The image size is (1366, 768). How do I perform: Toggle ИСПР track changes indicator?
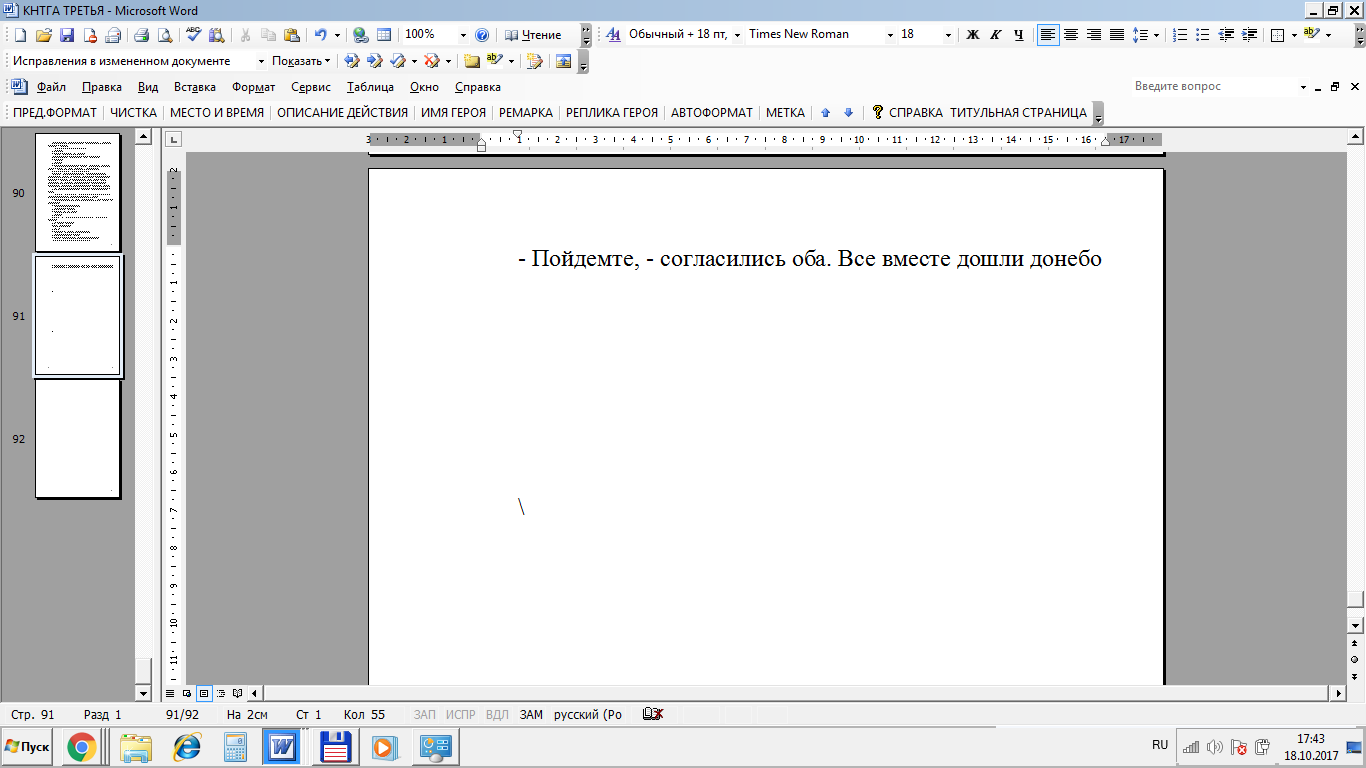[x=460, y=715]
